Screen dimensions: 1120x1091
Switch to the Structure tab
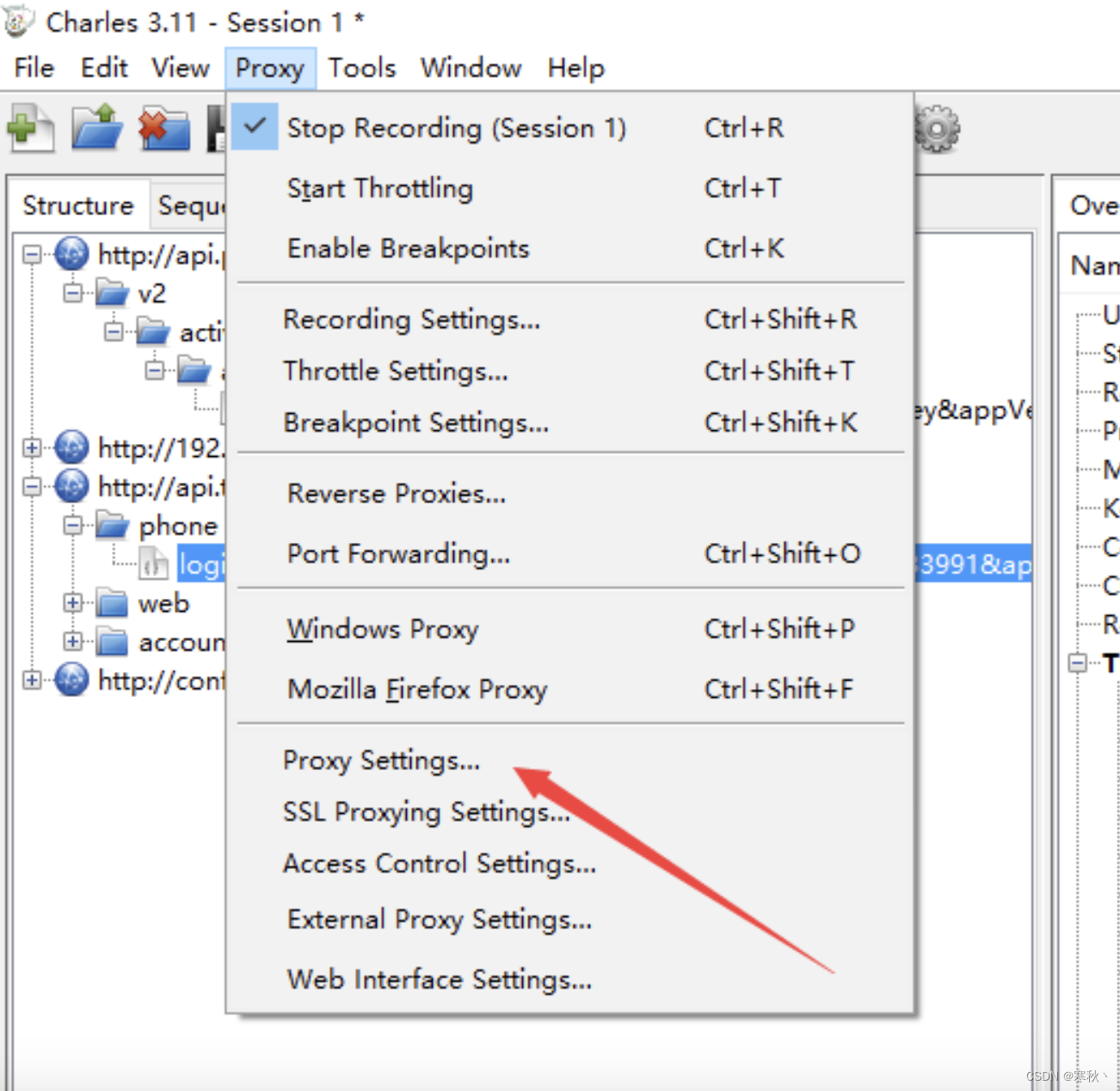78,205
